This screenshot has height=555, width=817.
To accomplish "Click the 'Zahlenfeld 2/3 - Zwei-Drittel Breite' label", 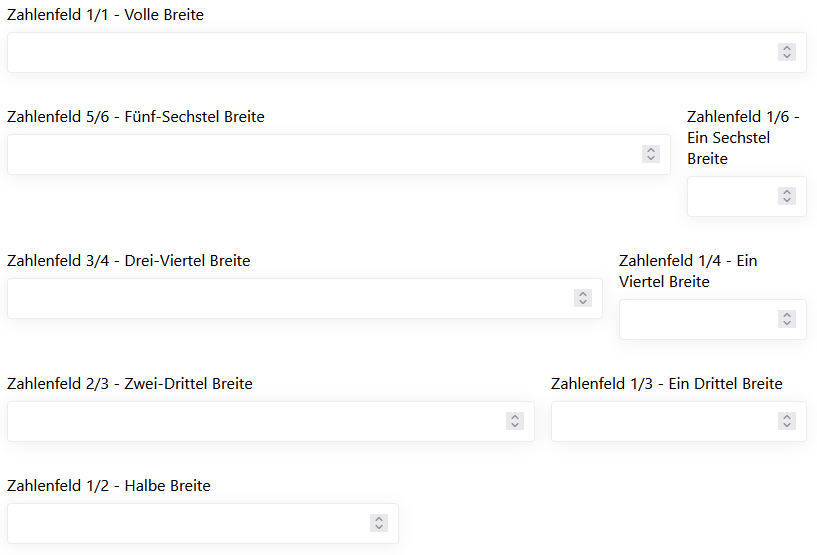I will click(130, 384).
